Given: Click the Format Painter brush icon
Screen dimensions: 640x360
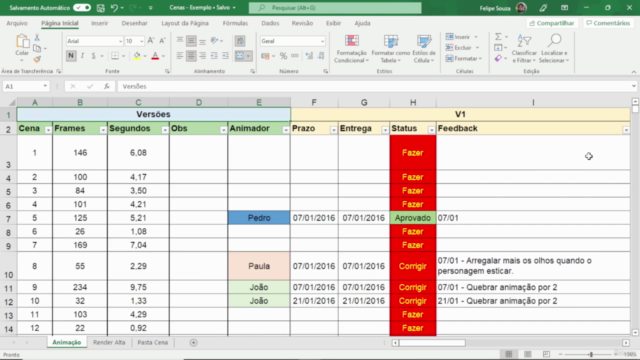Looking at the screenshot, I should point(37,60).
